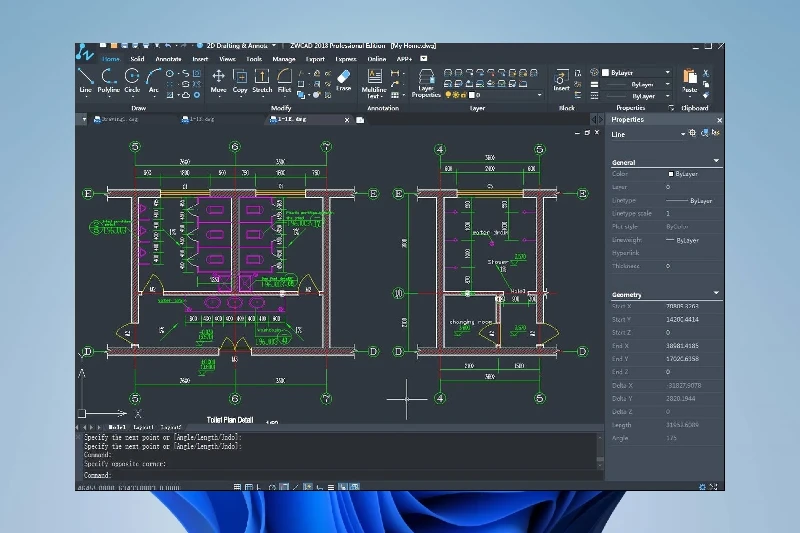800x533 pixels.
Task: Collapse the General properties section
Action: pyautogui.click(x=716, y=161)
